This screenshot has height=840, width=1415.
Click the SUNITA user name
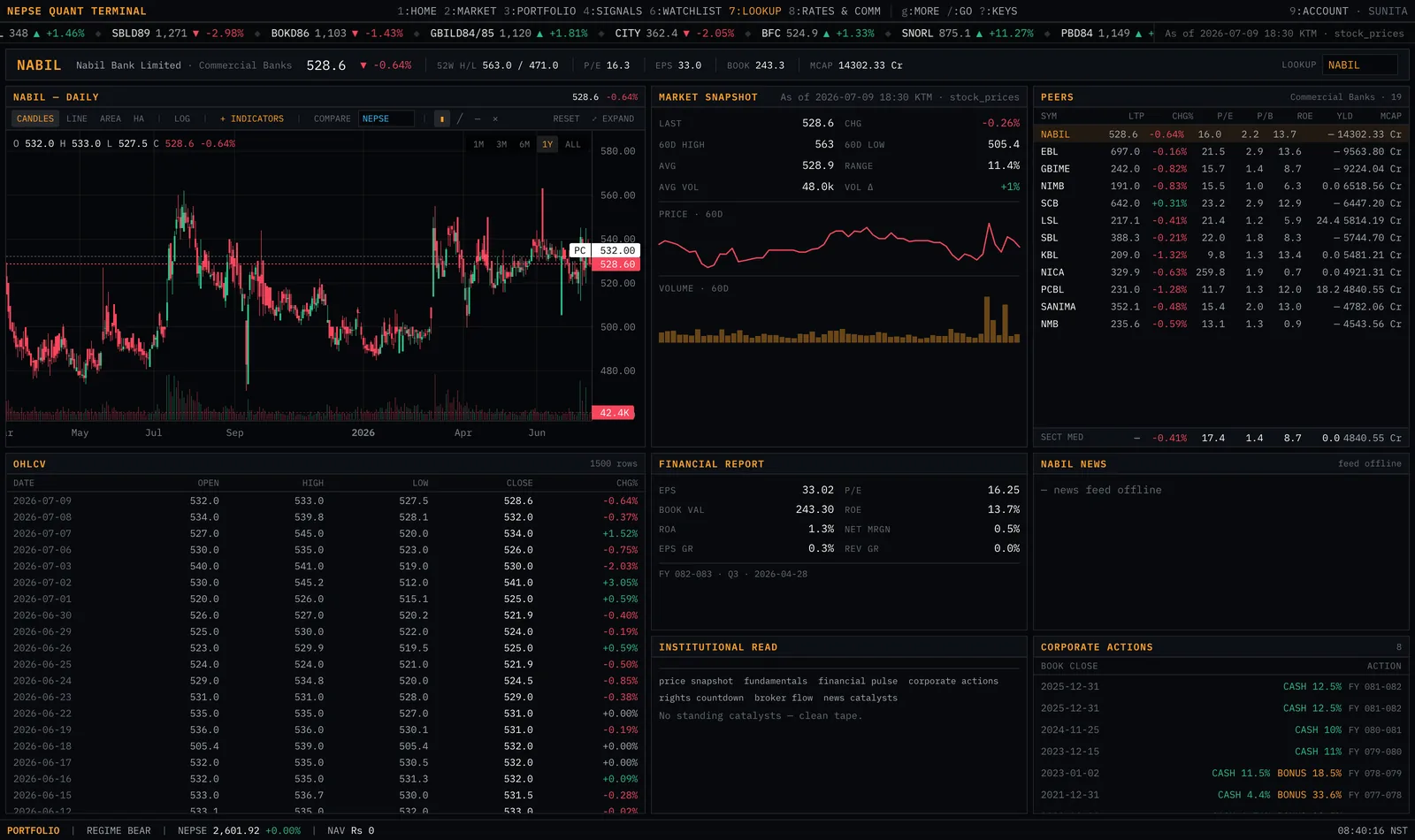pyautogui.click(x=1388, y=11)
